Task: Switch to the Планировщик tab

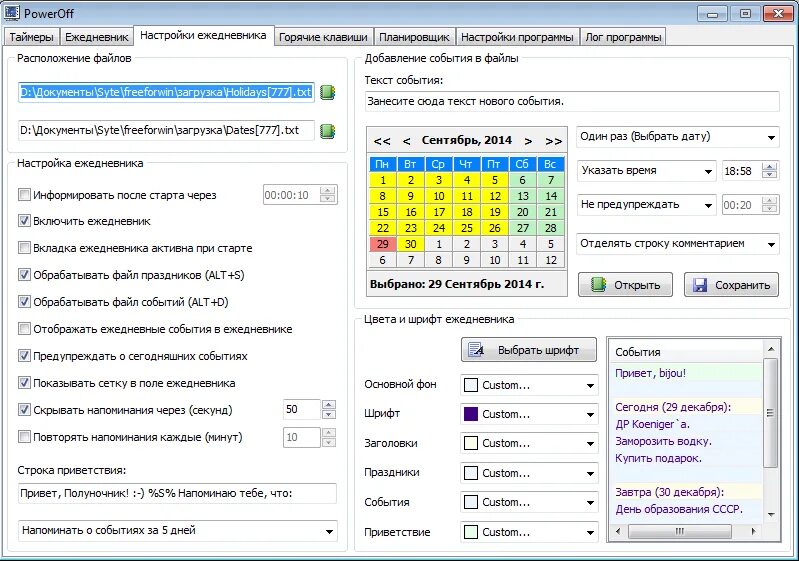Action: pyautogui.click(x=414, y=37)
